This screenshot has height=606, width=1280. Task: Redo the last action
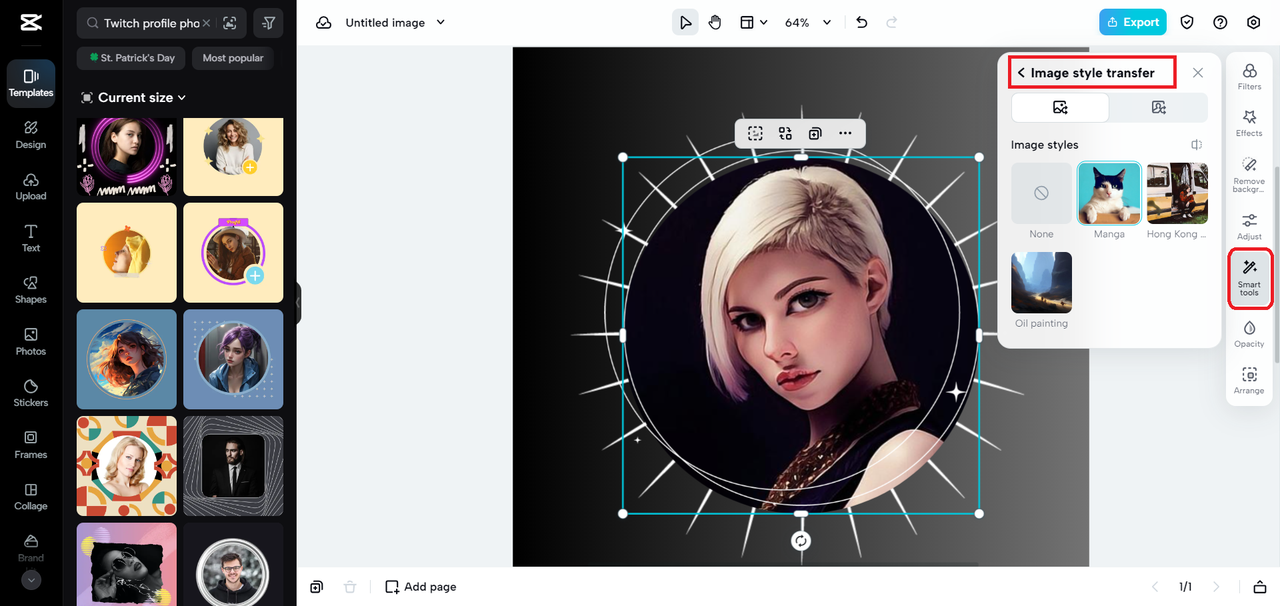tap(892, 22)
